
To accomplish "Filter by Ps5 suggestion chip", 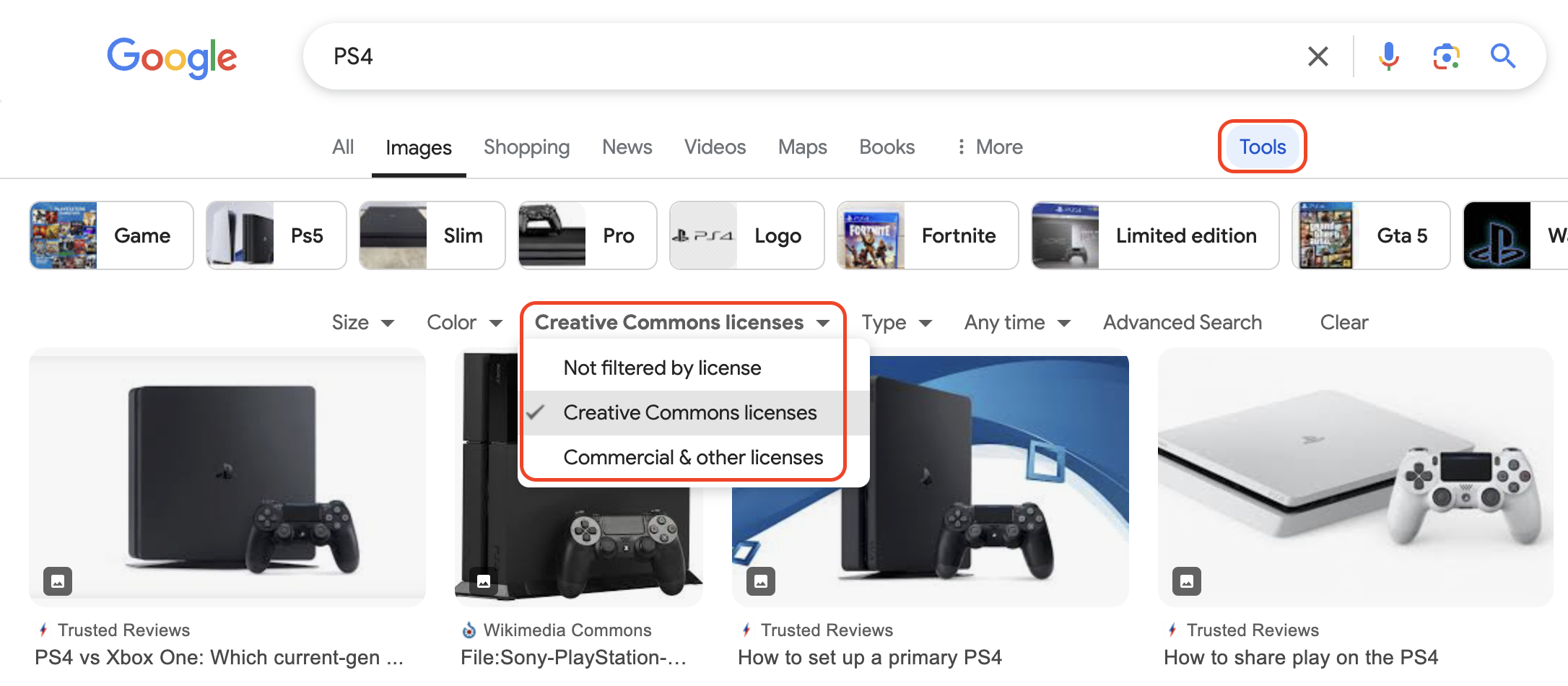I will (276, 235).
